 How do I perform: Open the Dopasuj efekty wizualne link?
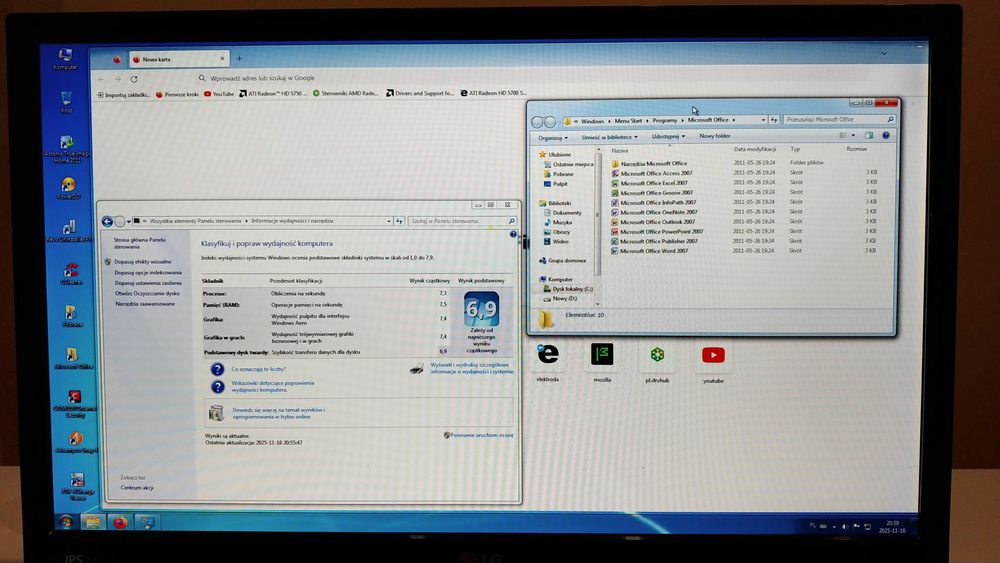point(143,261)
